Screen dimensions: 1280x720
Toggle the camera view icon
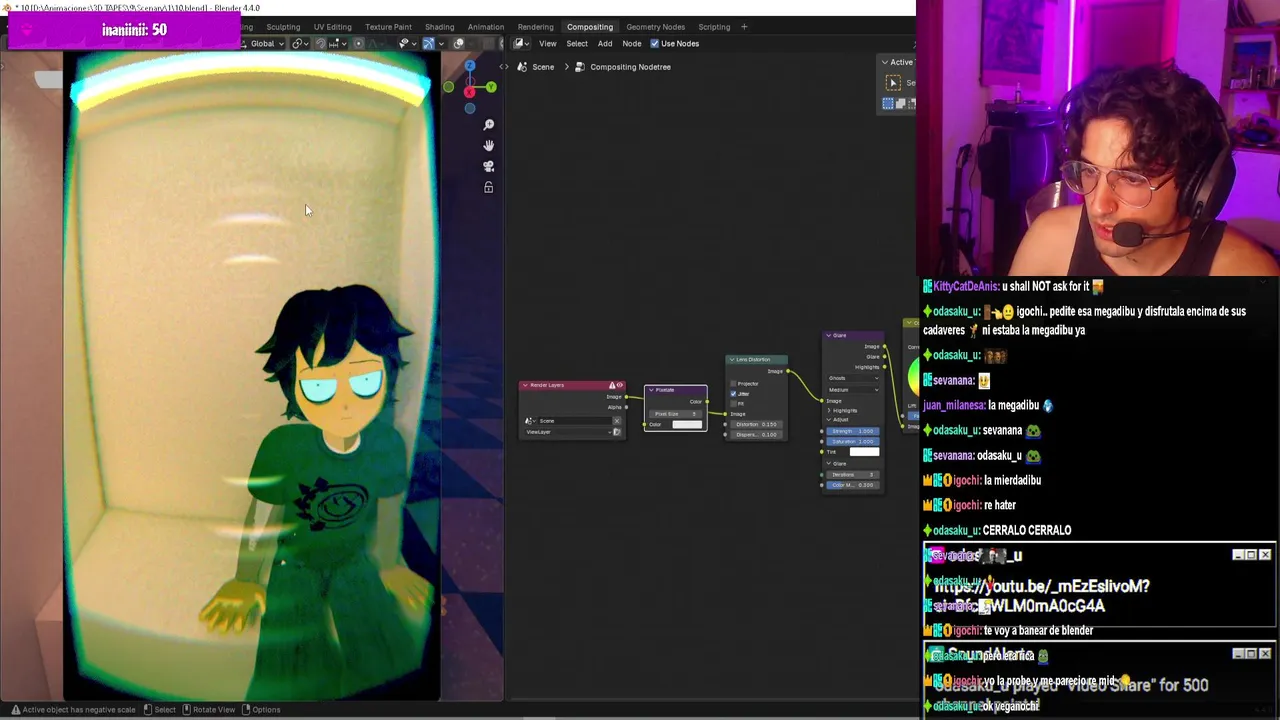point(489,166)
